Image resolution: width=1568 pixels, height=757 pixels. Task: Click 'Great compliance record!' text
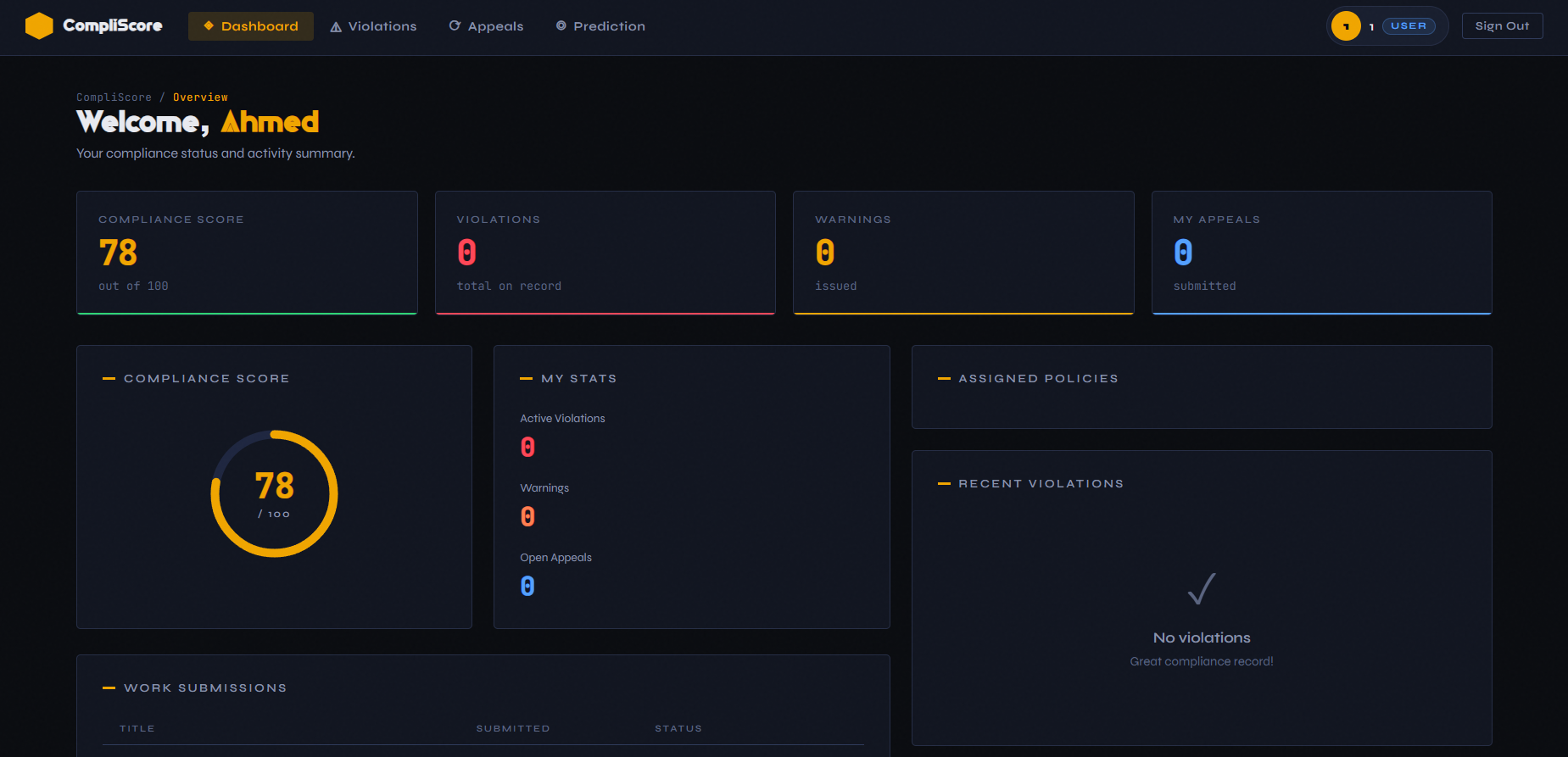click(x=1202, y=661)
